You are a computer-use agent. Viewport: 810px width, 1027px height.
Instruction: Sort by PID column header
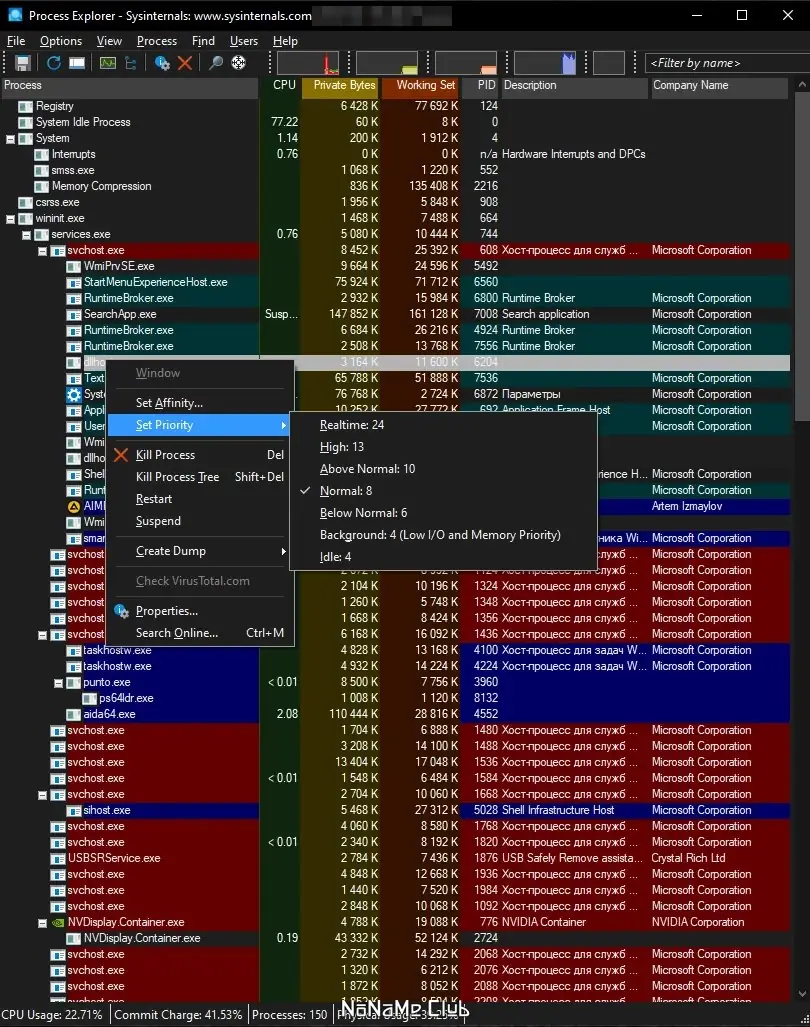coord(481,85)
